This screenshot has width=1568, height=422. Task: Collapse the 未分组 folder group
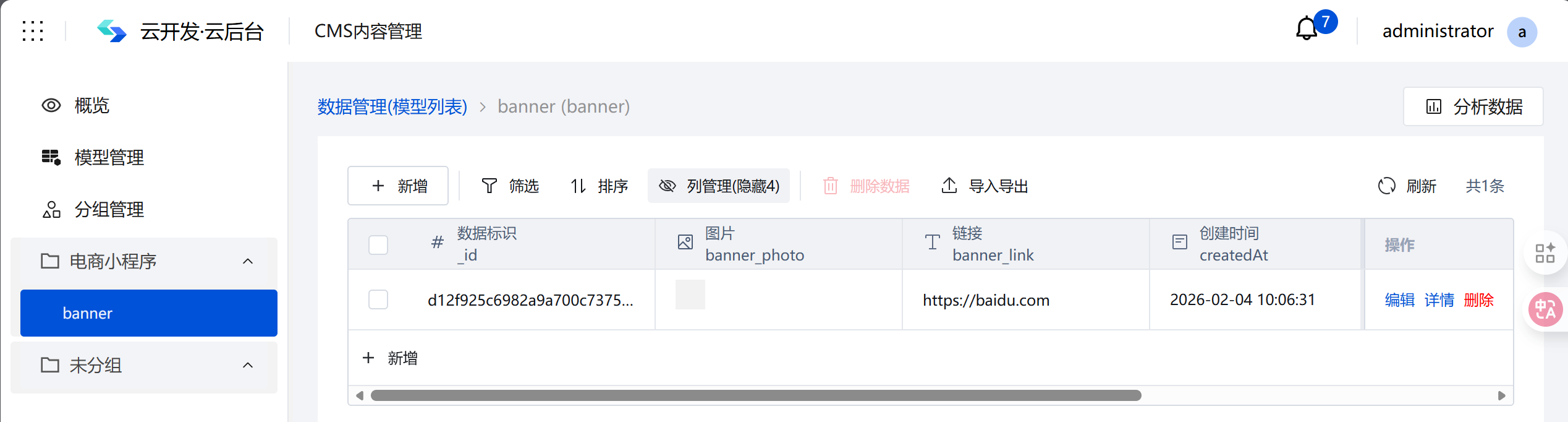pos(248,365)
